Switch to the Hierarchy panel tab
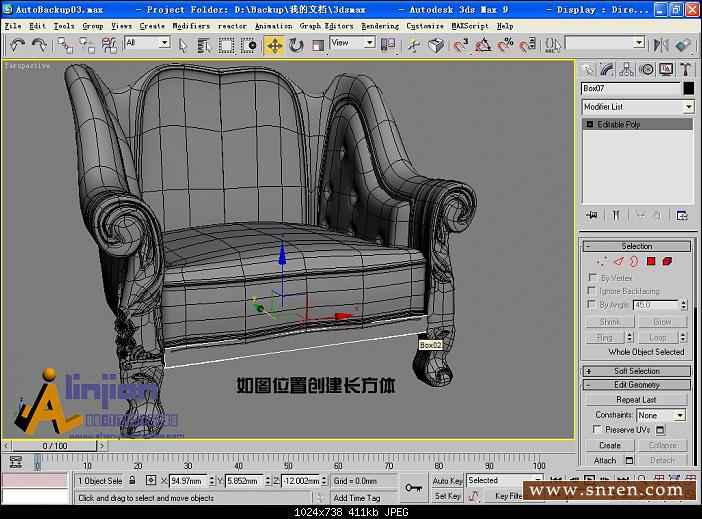 (626, 69)
